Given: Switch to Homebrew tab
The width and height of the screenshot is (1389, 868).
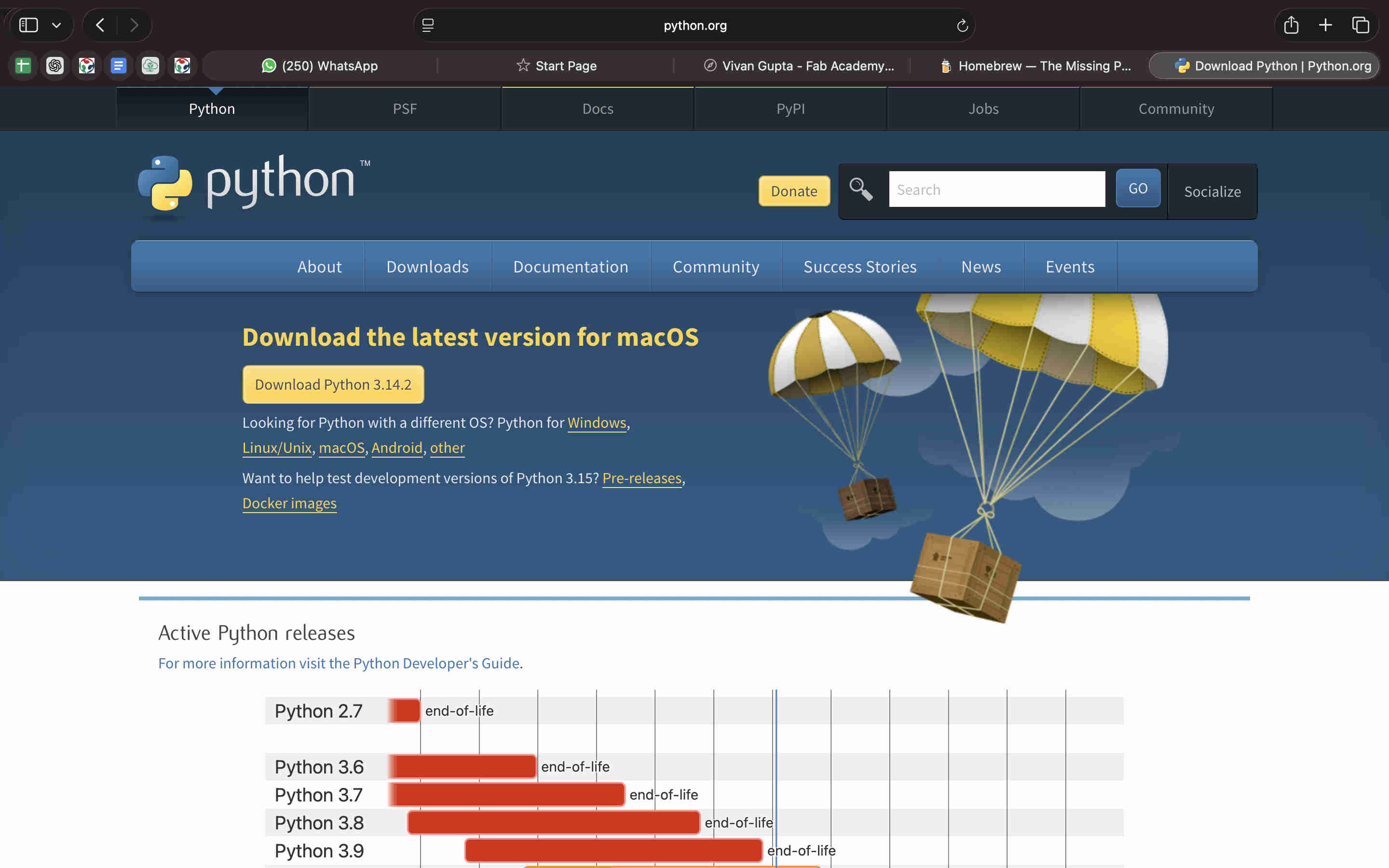Looking at the screenshot, I should [1035, 66].
